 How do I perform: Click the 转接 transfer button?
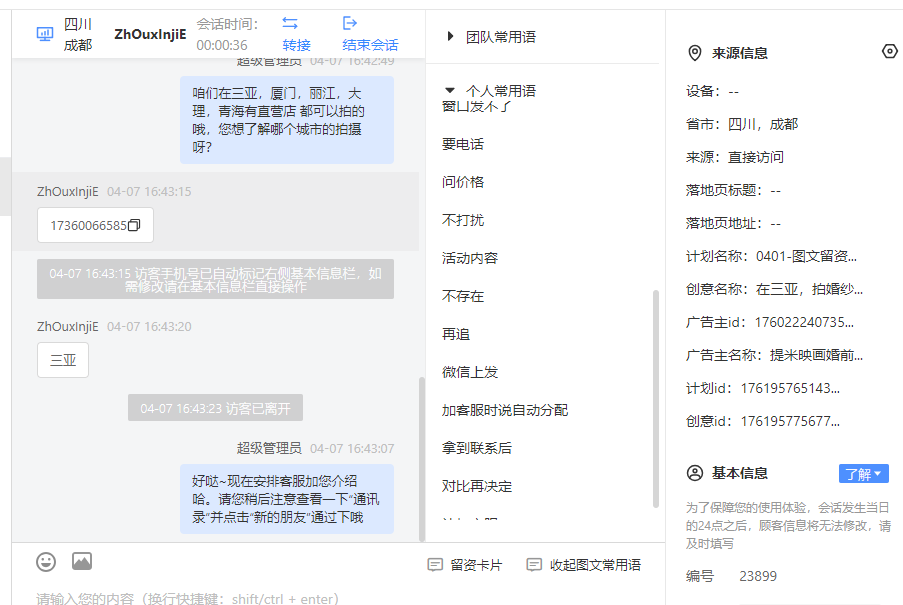click(x=297, y=45)
